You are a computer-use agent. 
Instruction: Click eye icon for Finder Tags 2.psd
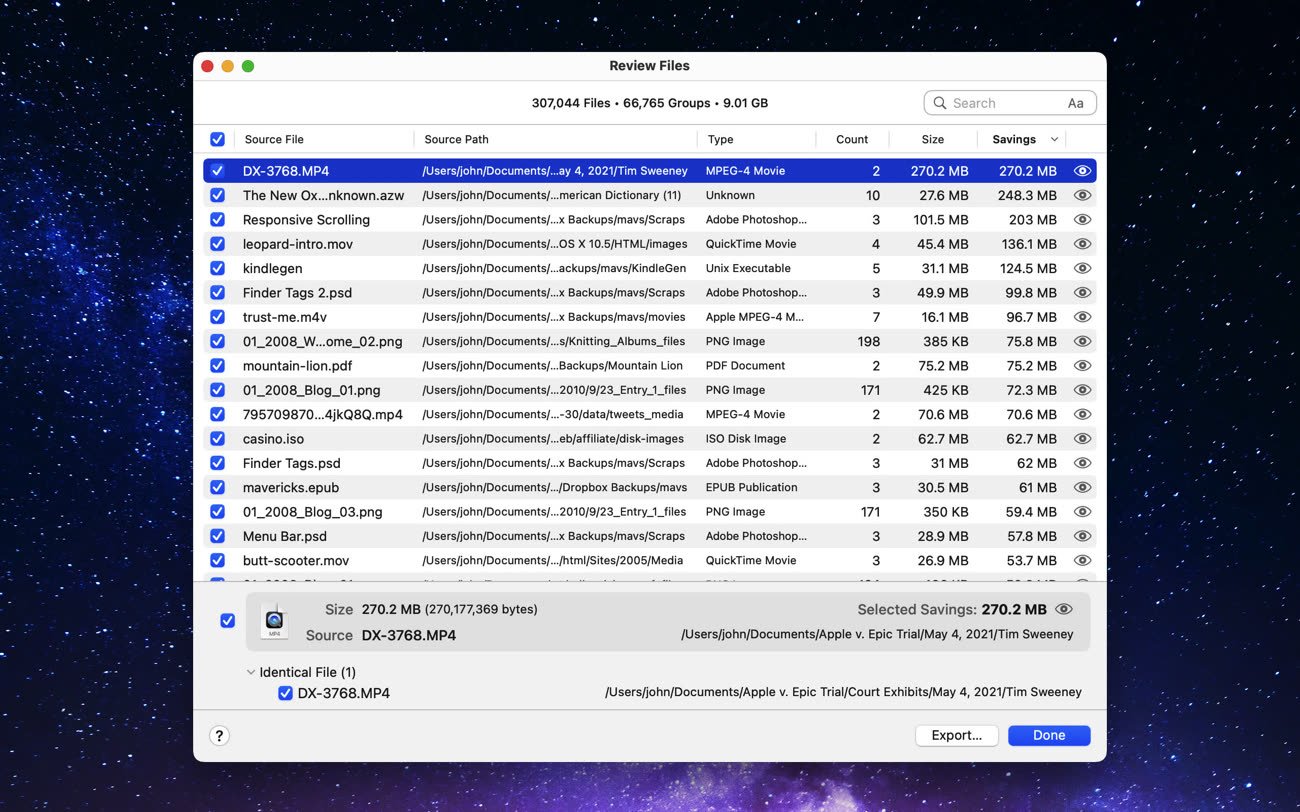[x=1081, y=293]
